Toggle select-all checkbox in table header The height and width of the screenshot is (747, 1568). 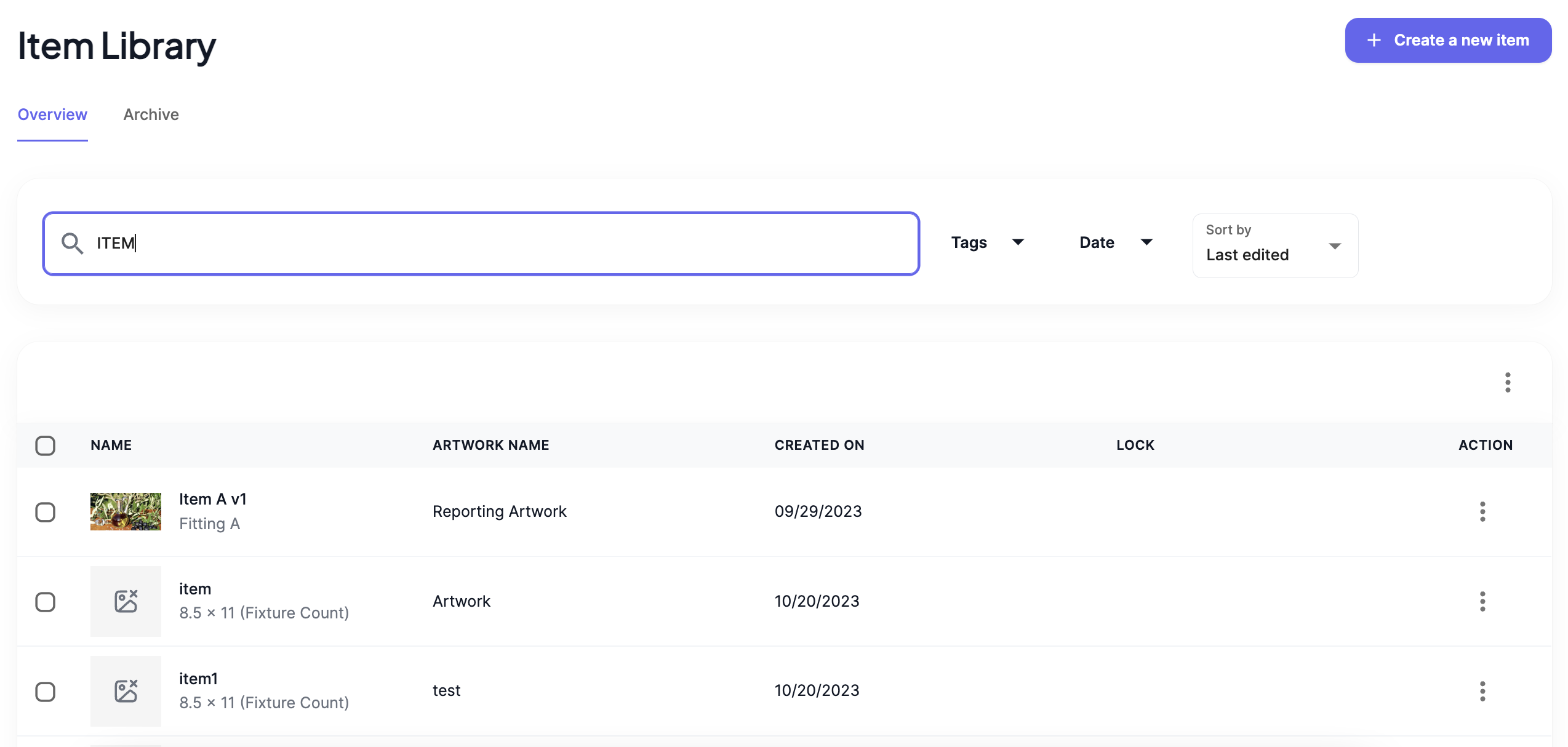coord(45,445)
